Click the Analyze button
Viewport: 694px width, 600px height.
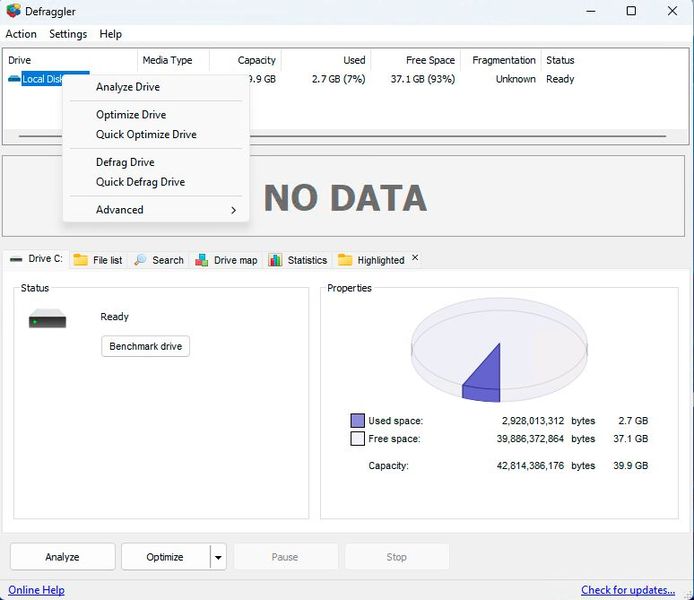point(62,557)
